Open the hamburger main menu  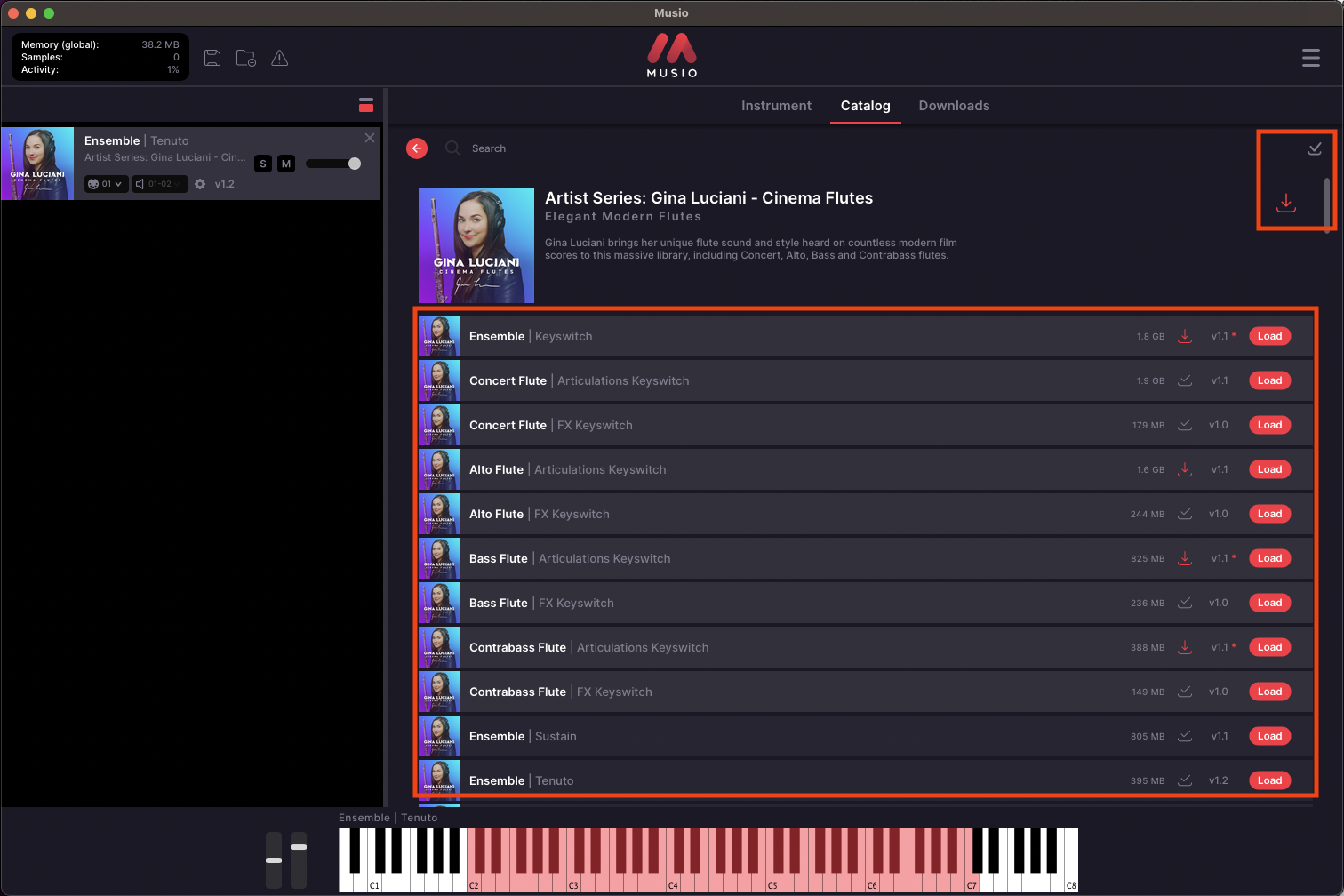point(1311,58)
